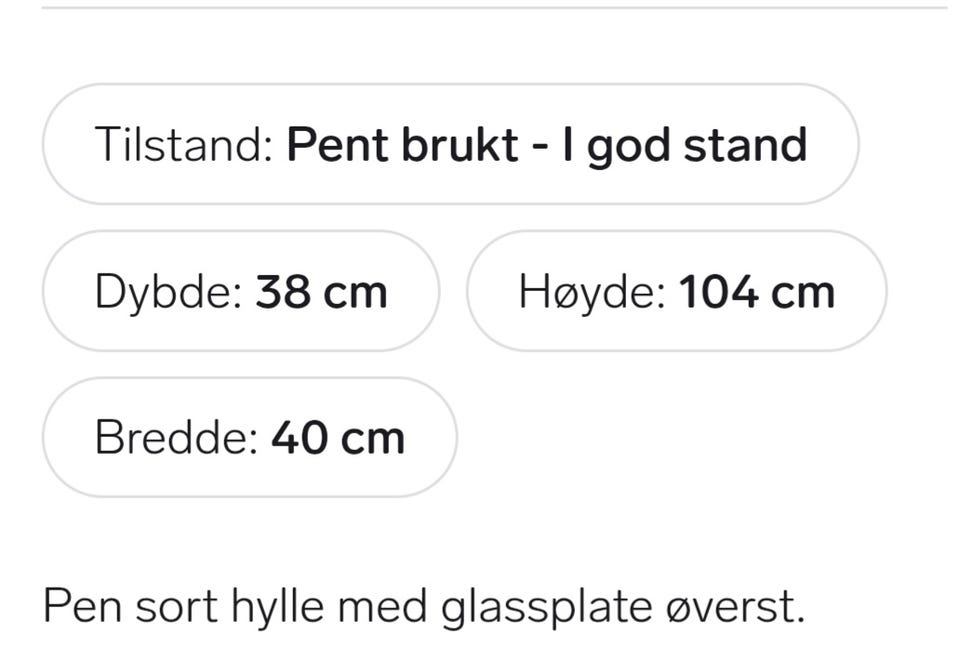The width and height of the screenshot is (960, 661).
Task: Click the 'Tilstand:' label
Action: [184, 144]
